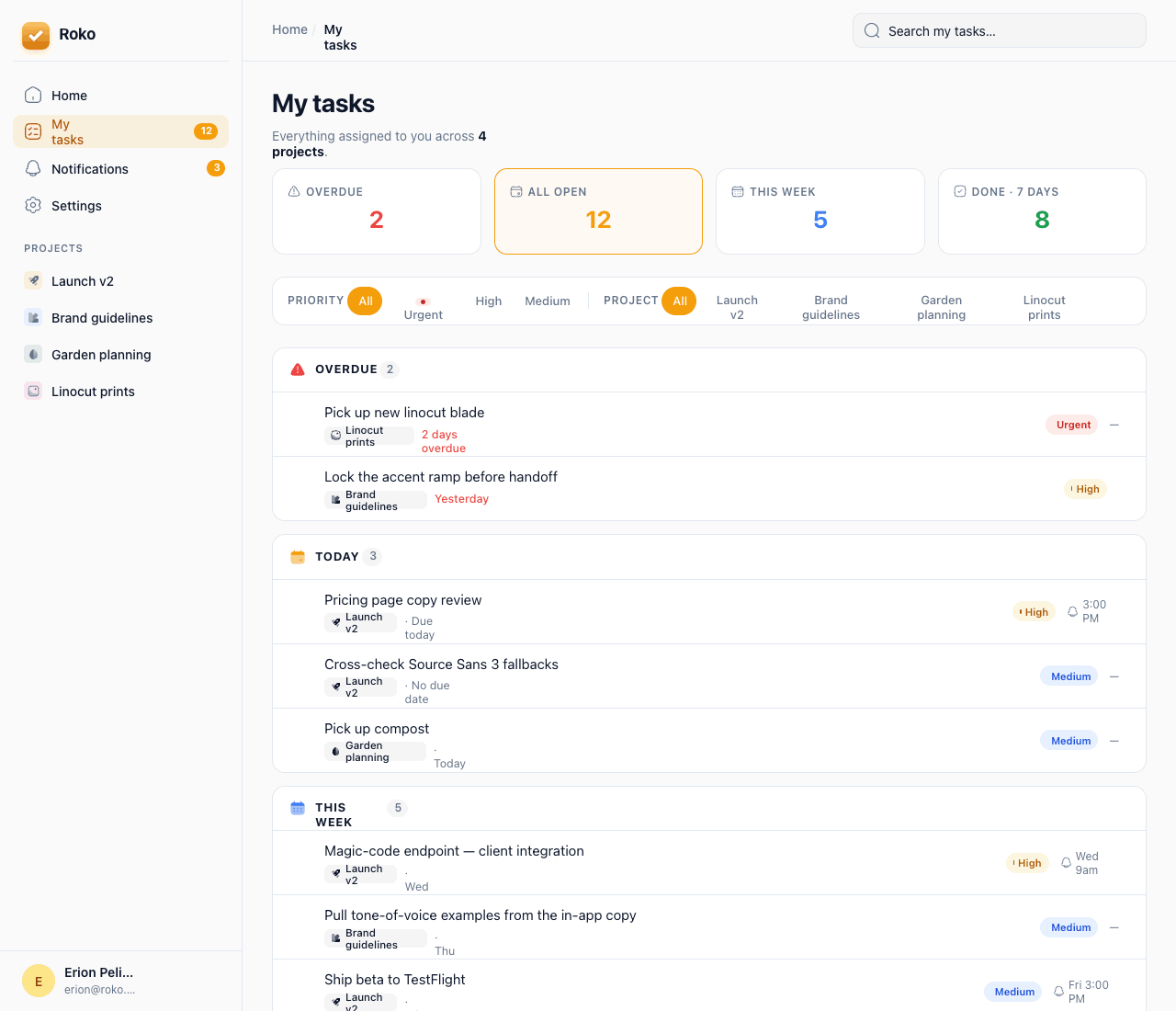Click the Linocut prints project icon in sidebar
This screenshot has height=1011, width=1176.
coord(33,391)
